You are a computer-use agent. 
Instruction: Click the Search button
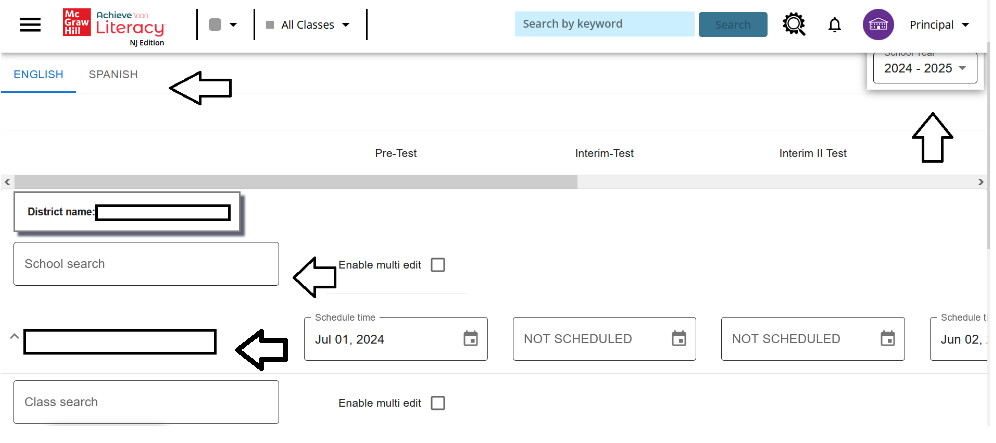(x=733, y=25)
